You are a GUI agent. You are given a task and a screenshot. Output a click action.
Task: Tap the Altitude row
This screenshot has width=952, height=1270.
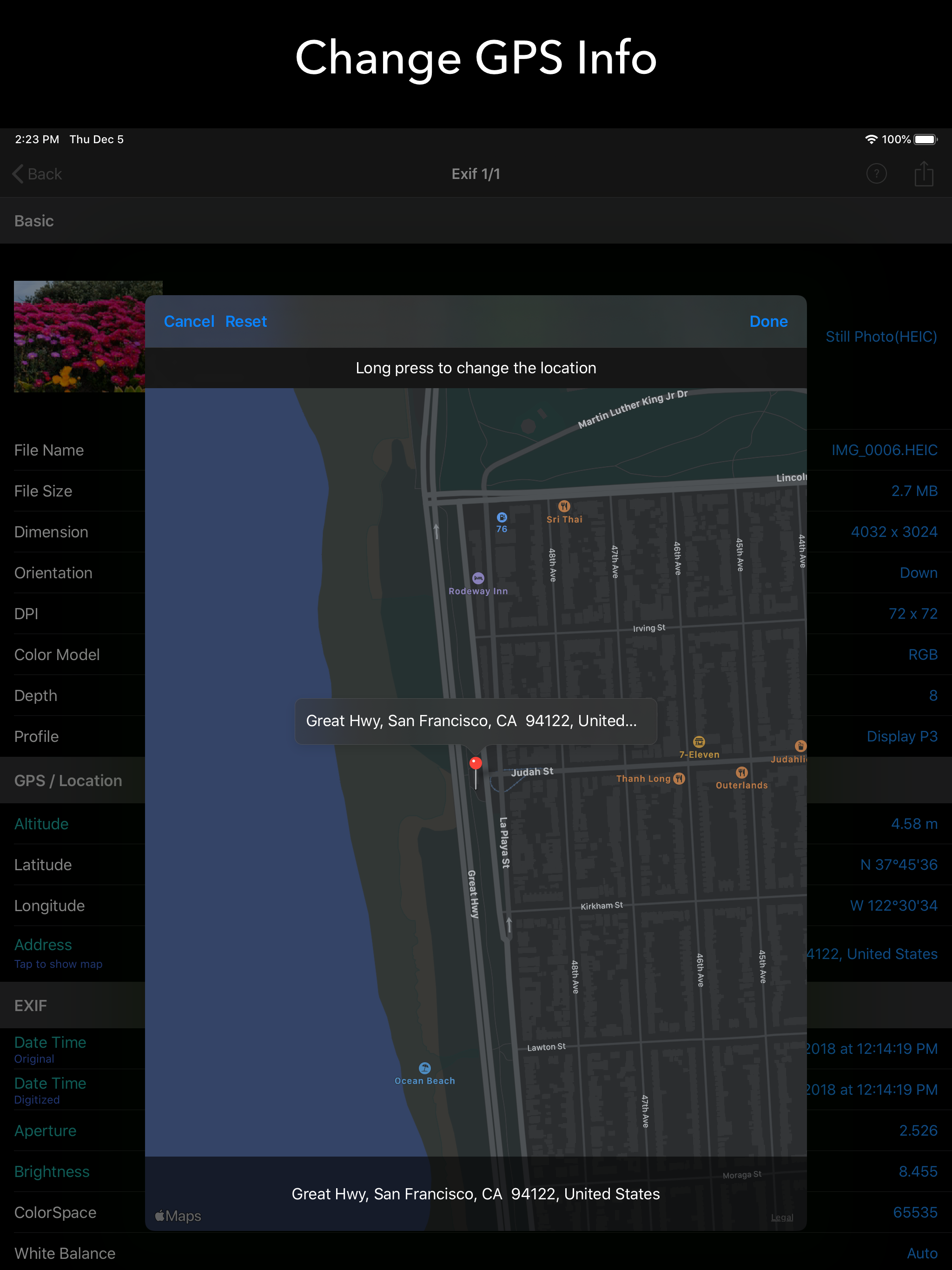tap(41, 824)
